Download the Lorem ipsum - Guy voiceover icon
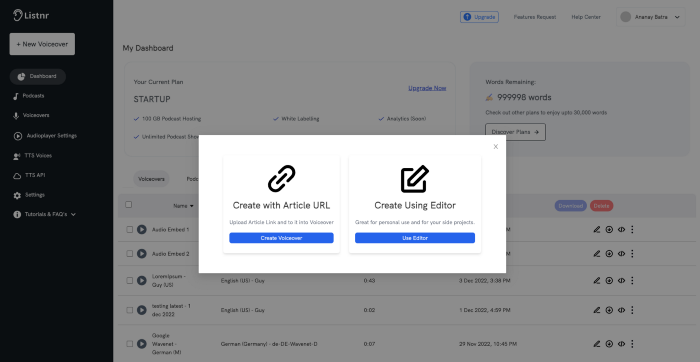700x362 pixels. click(x=609, y=281)
